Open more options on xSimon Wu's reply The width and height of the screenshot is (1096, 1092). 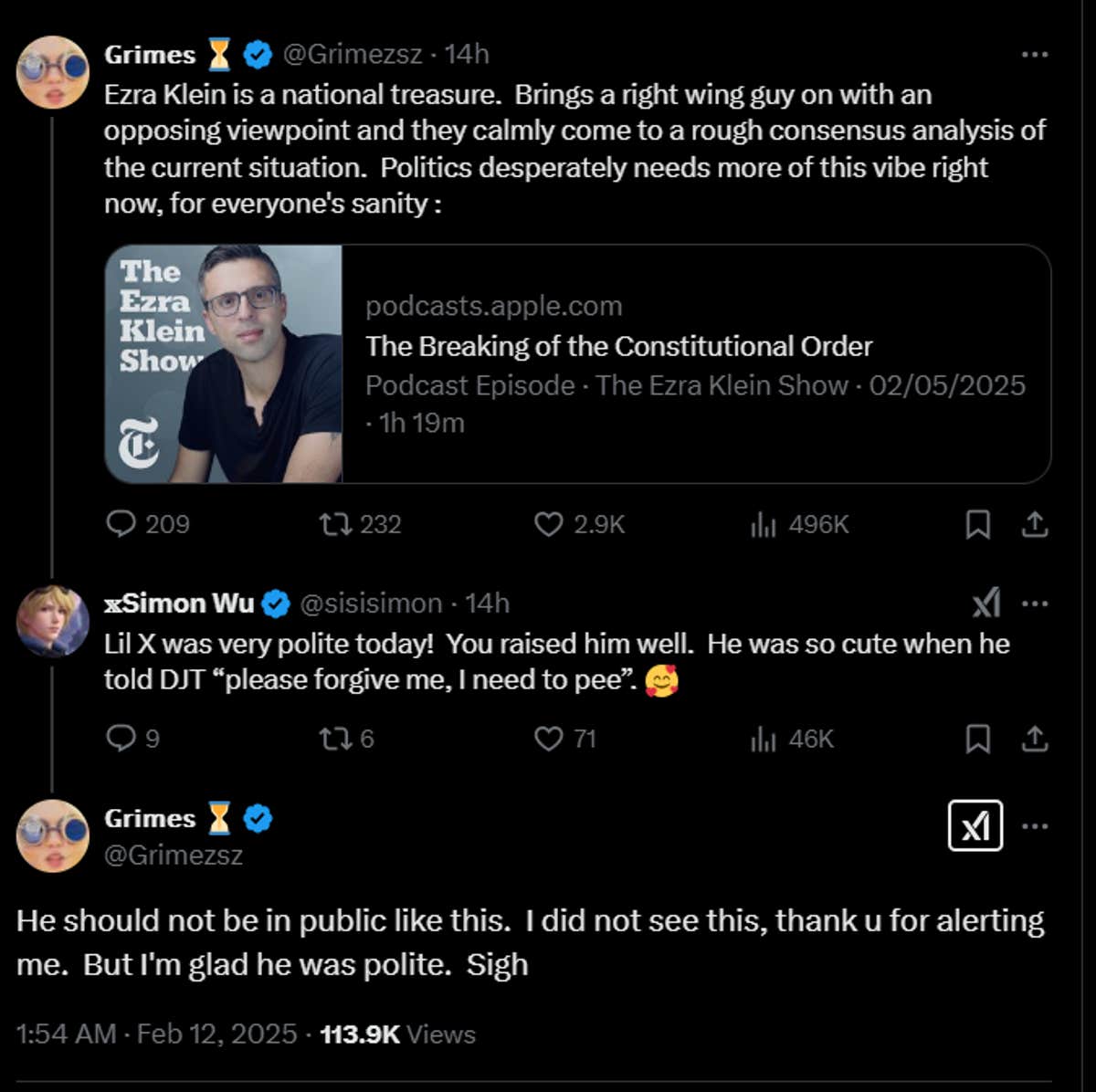pos(1034,604)
